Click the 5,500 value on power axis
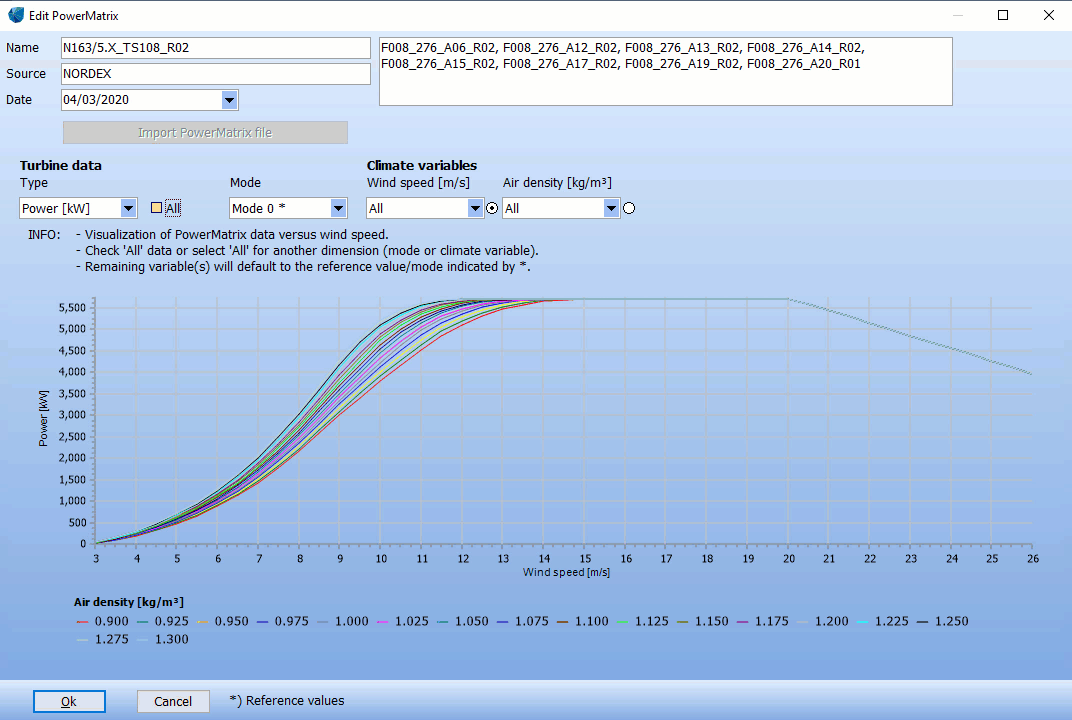 (x=72, y=308)
